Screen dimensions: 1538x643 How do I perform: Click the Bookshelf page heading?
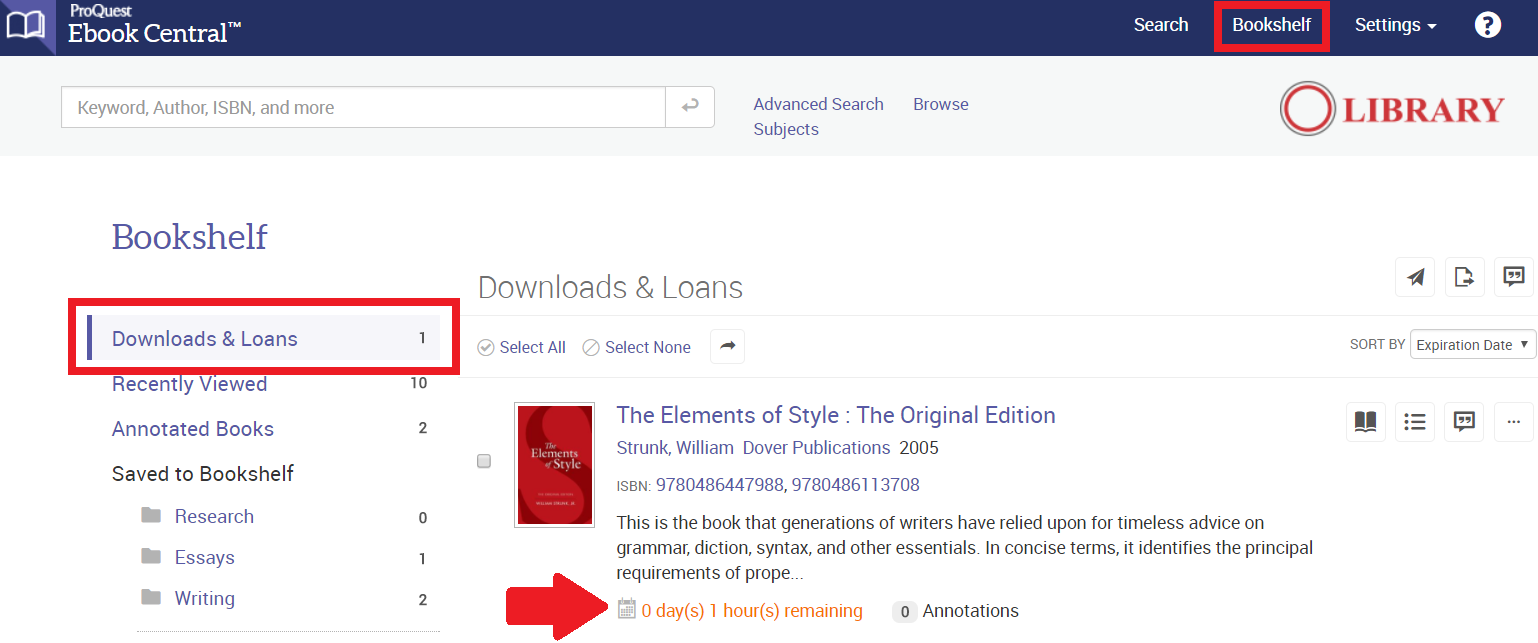[190, 237]
